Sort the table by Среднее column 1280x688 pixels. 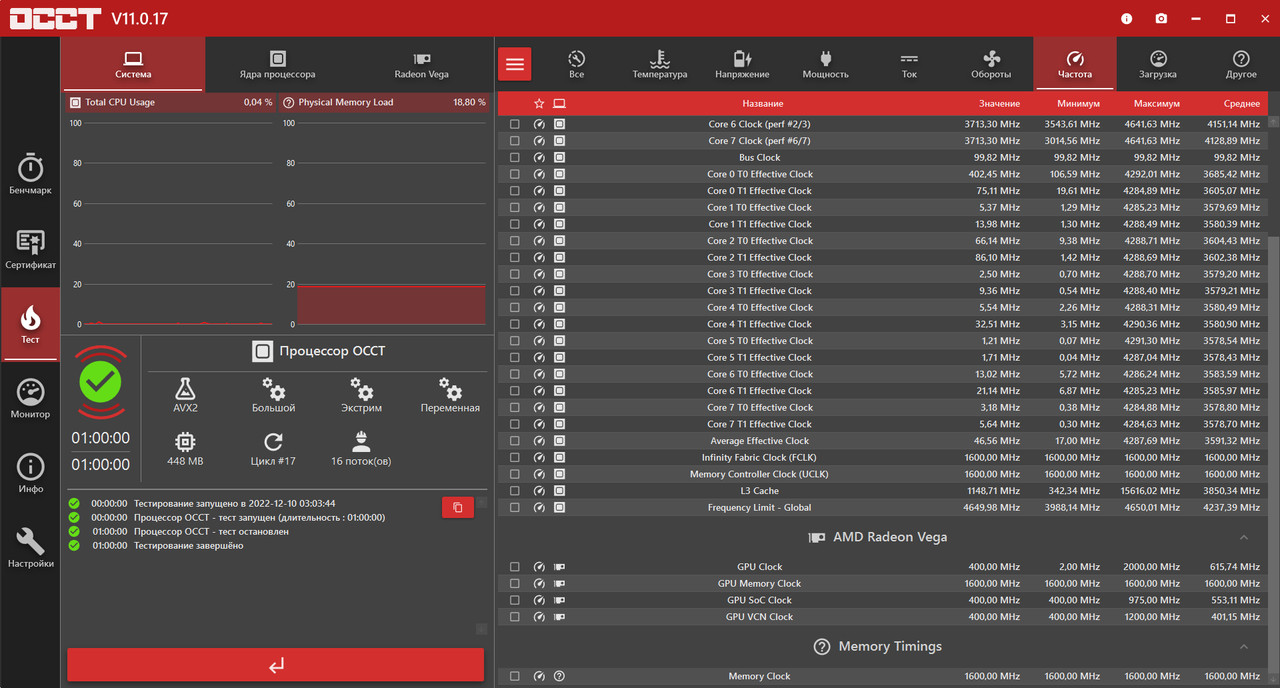pyautogui.click(x=1242, y=103)
